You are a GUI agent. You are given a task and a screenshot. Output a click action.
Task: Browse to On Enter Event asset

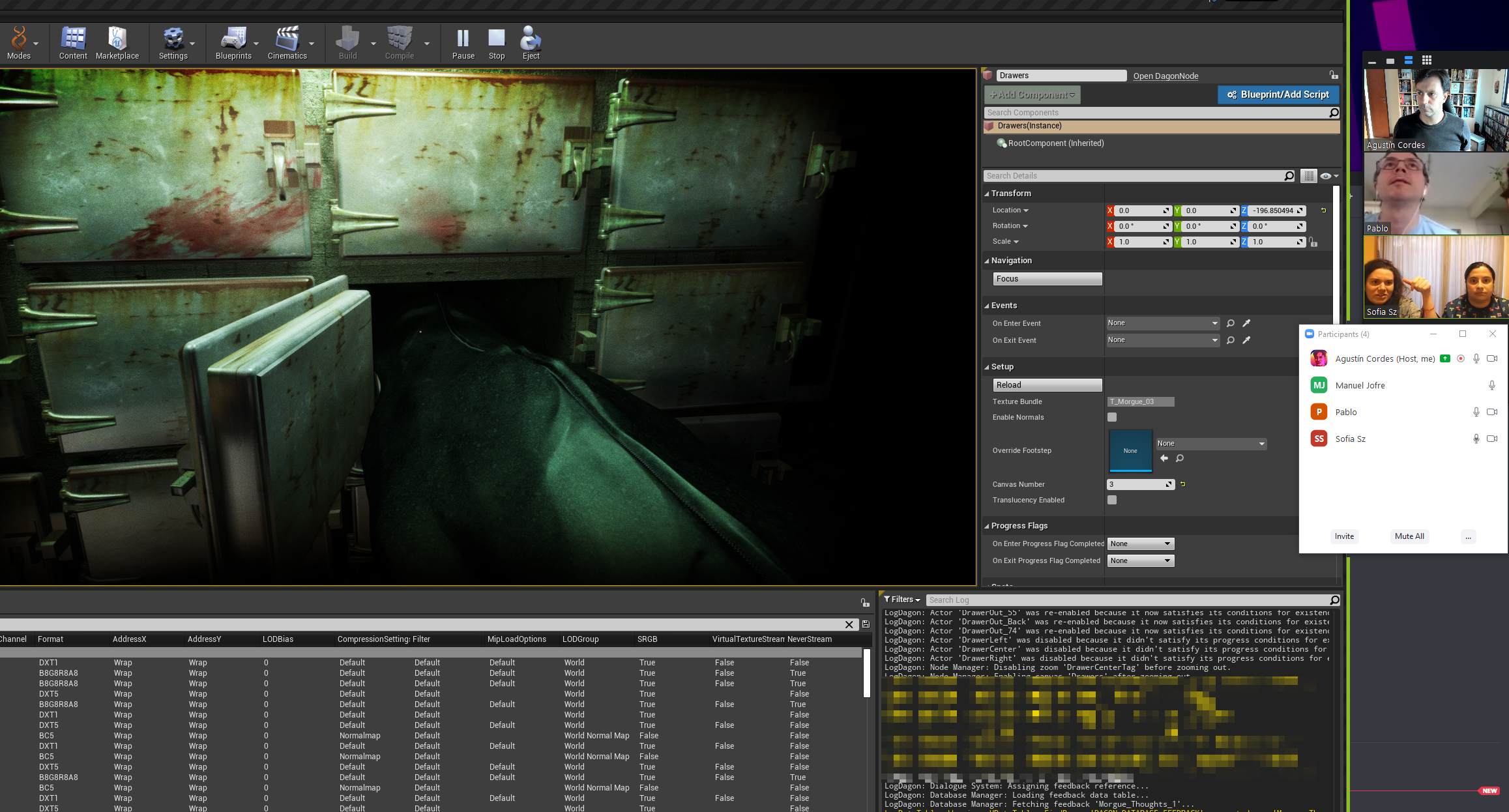click(1231, 323)
